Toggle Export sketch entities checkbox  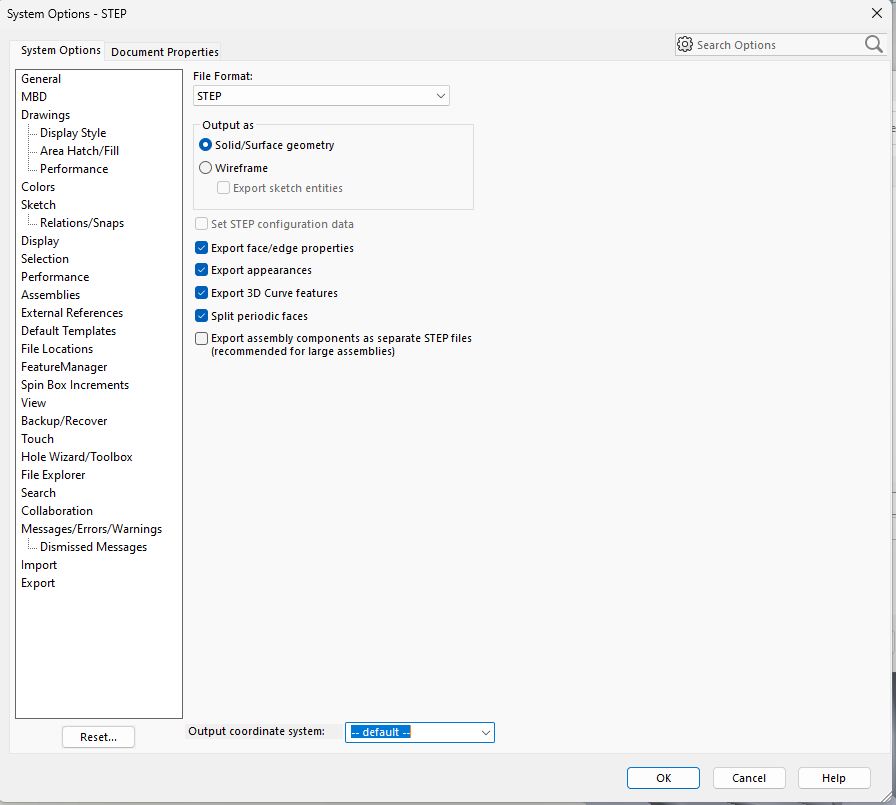point(223,188)
